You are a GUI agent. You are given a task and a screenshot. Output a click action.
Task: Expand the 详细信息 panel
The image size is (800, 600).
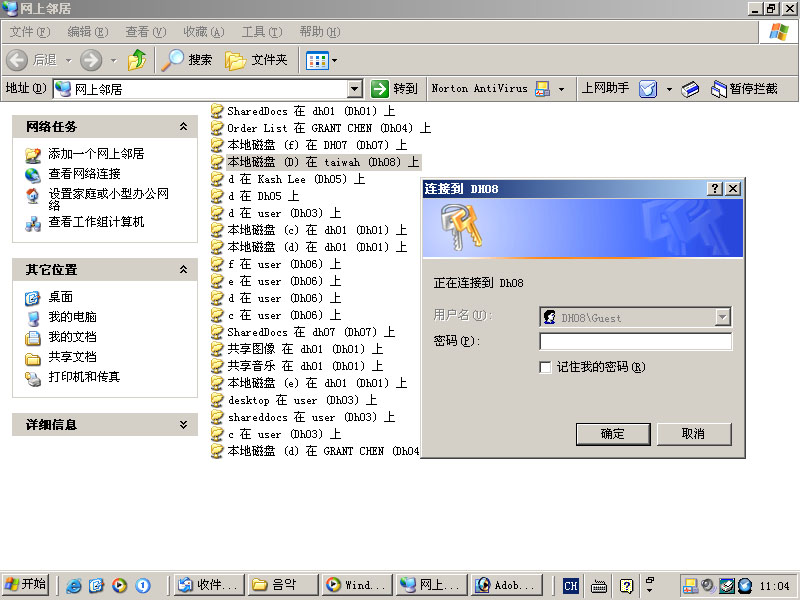coord(183,424)
